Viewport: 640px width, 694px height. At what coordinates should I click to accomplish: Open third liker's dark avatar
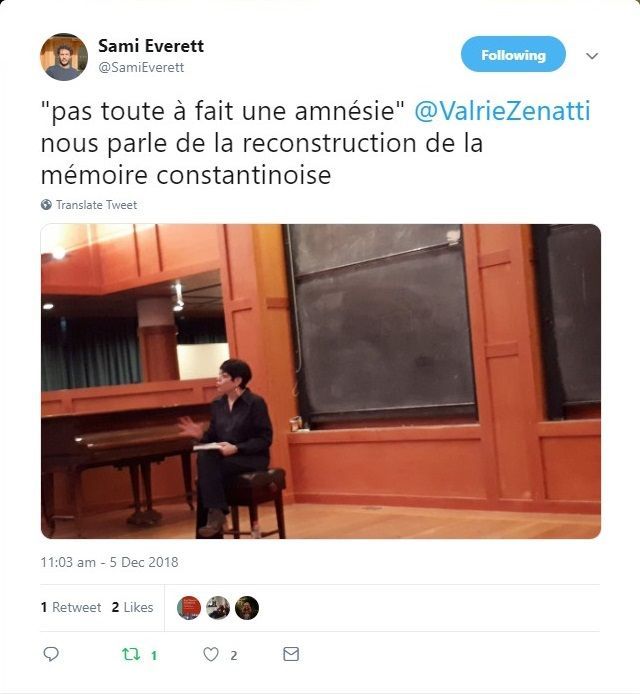click(x=247, y=608)
